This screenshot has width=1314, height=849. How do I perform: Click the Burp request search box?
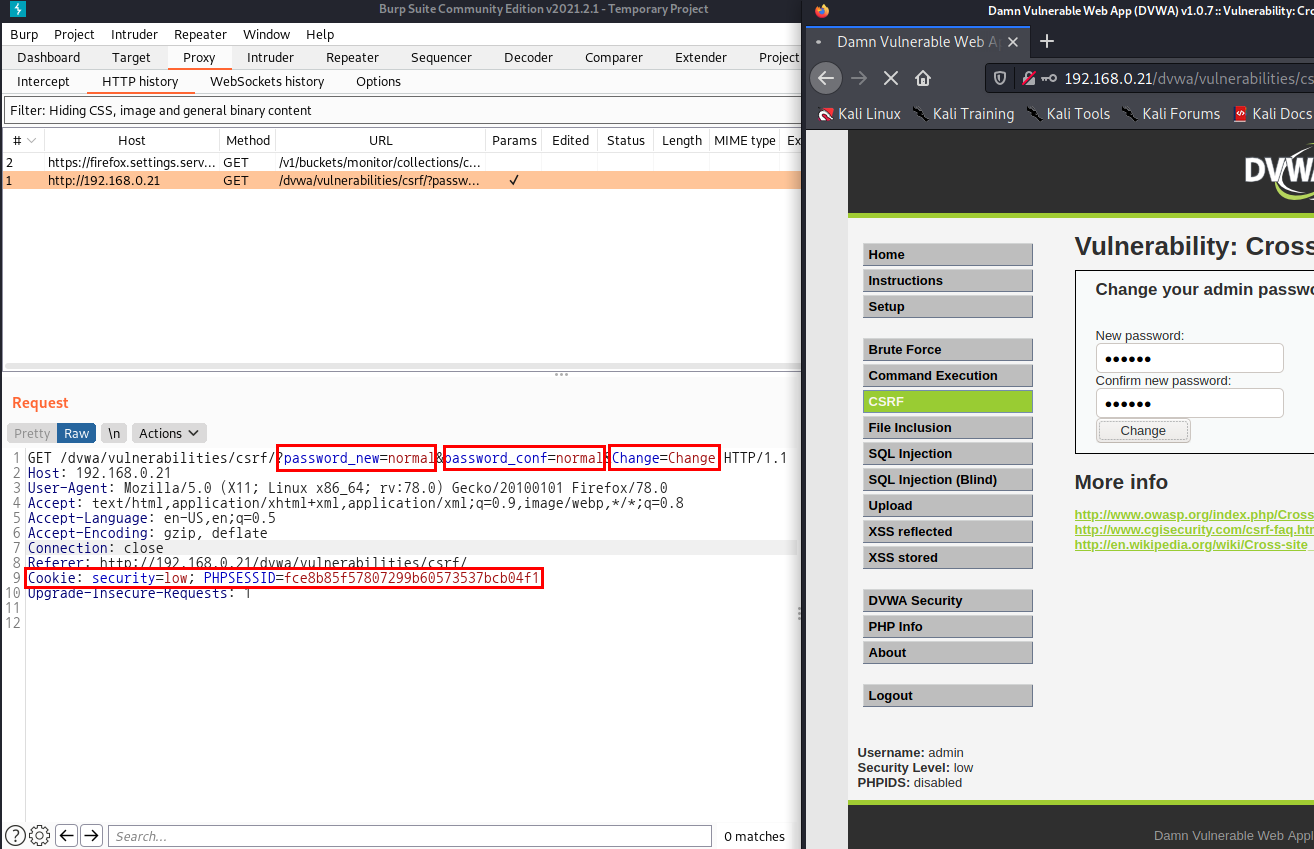410,836
